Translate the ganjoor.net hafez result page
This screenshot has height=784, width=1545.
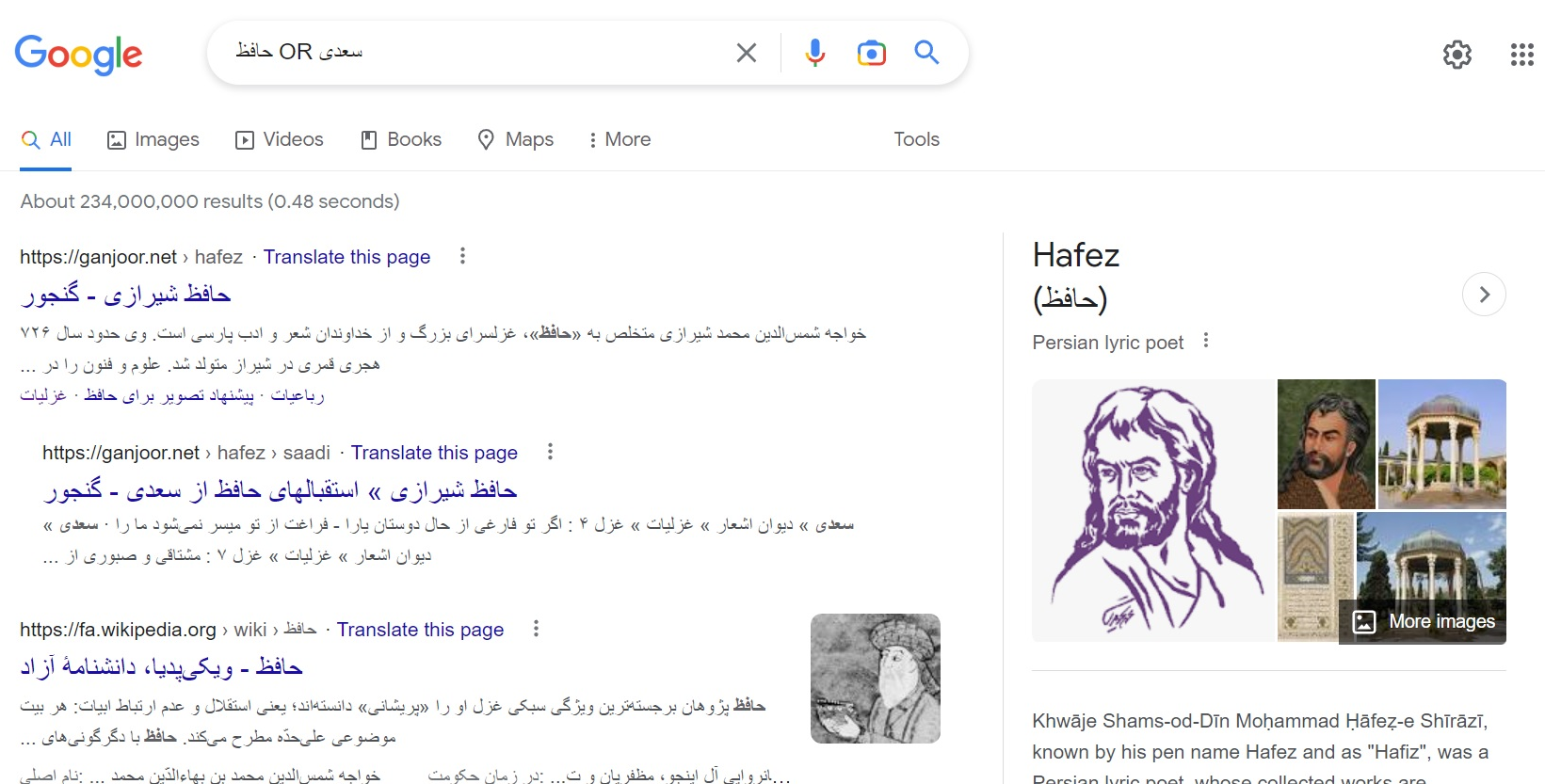click(346, 257)
